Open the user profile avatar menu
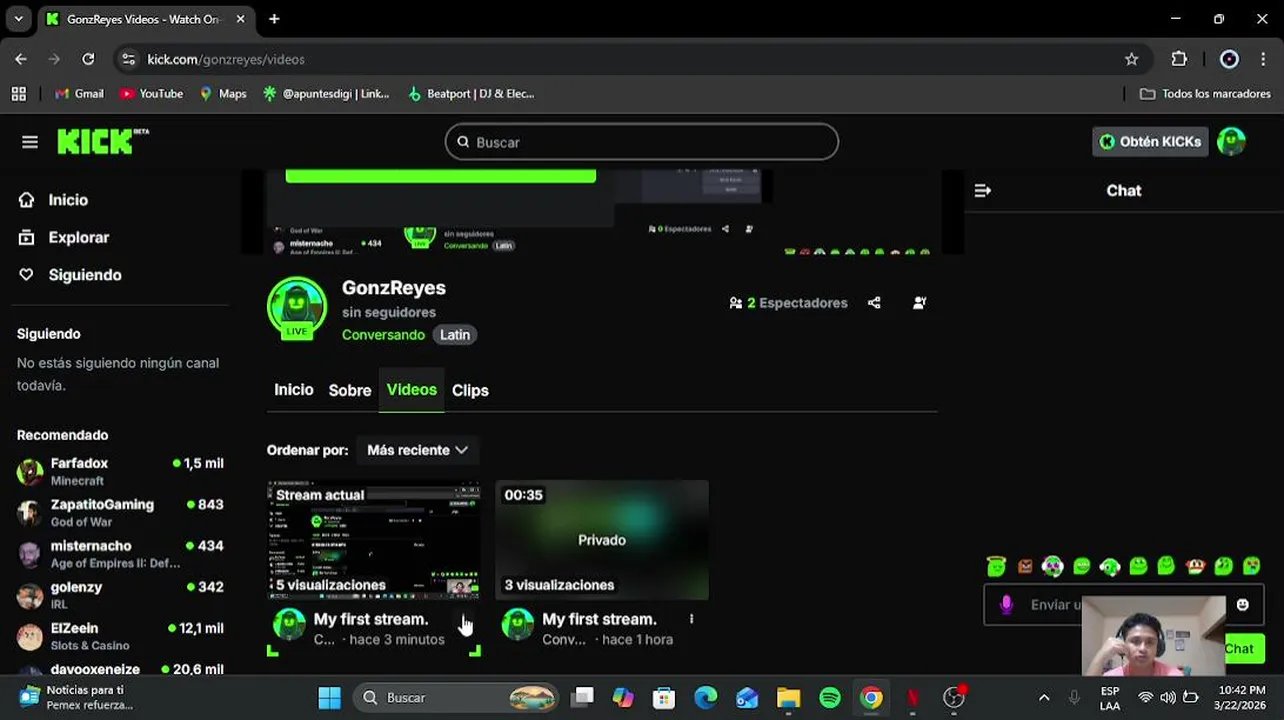The image size is (1284, 720). tap(1231, 142)
